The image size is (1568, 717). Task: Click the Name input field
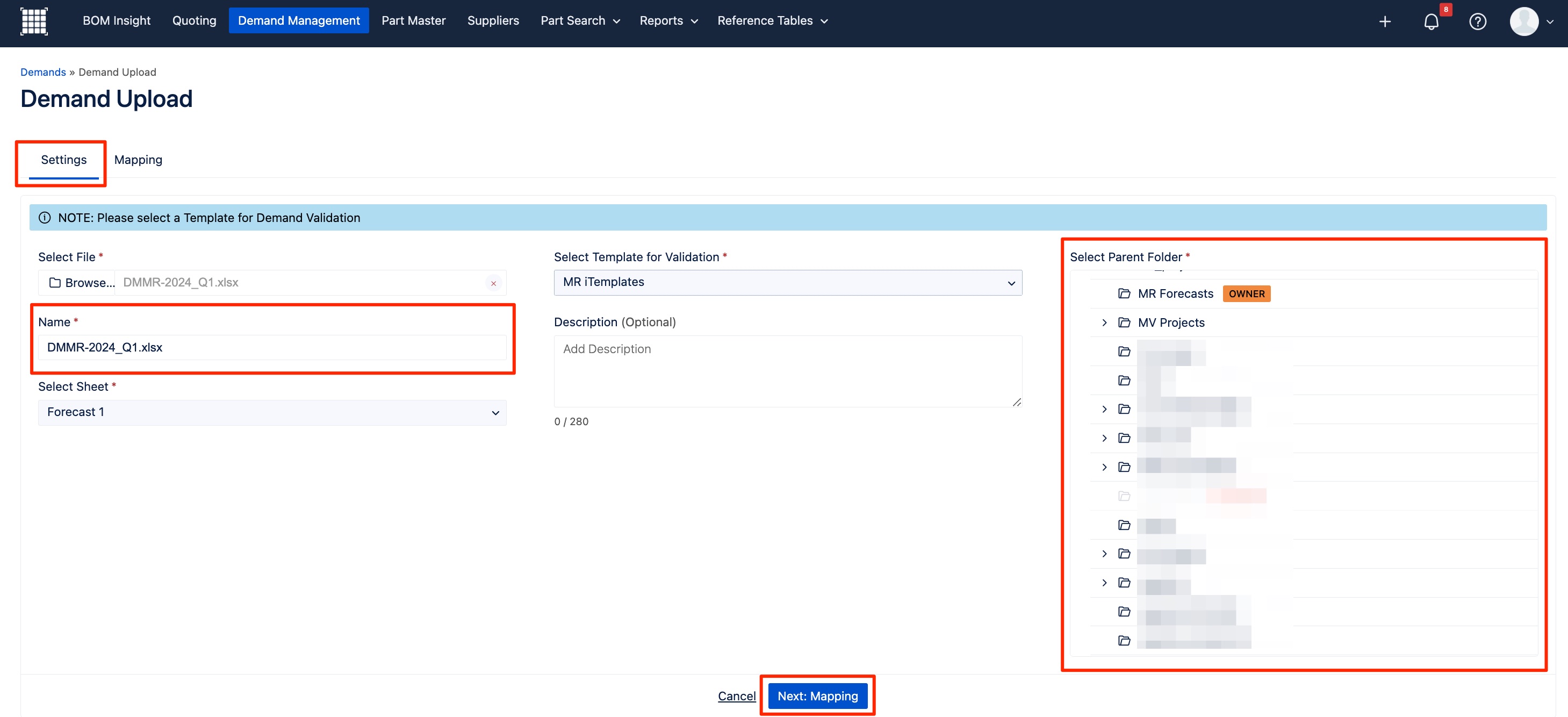coord(272,348)
